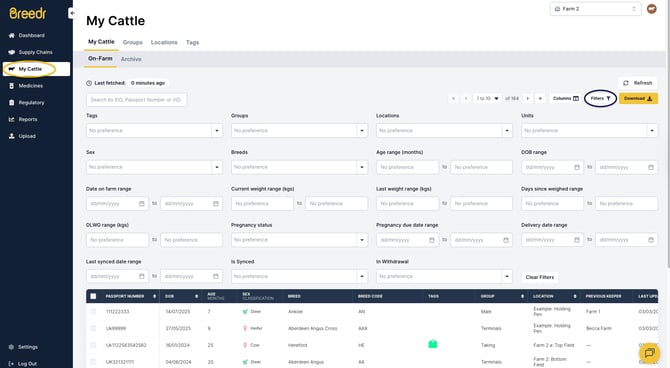Image resolution: width=670 pixels, height=368 pixels.
Task: Expand the Sex filter dropdown
Action: pyautogui.click(x=217, y=167)
